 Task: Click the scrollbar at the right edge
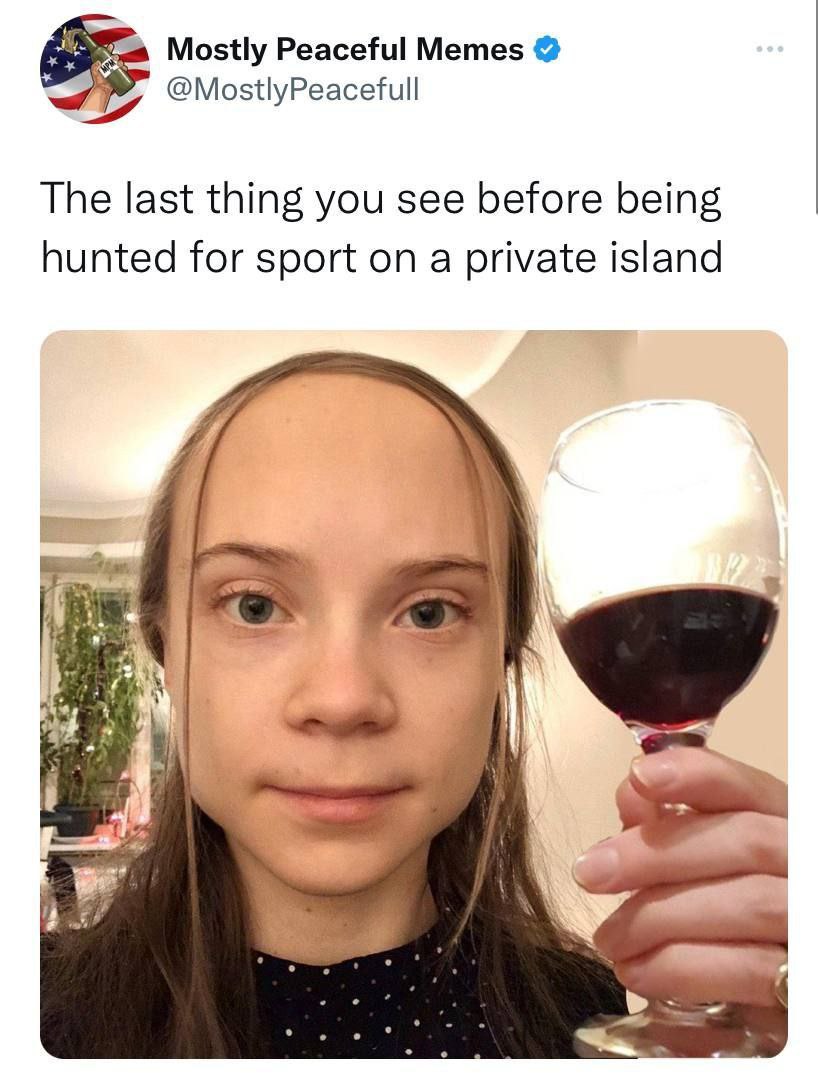tap(815, 108)
